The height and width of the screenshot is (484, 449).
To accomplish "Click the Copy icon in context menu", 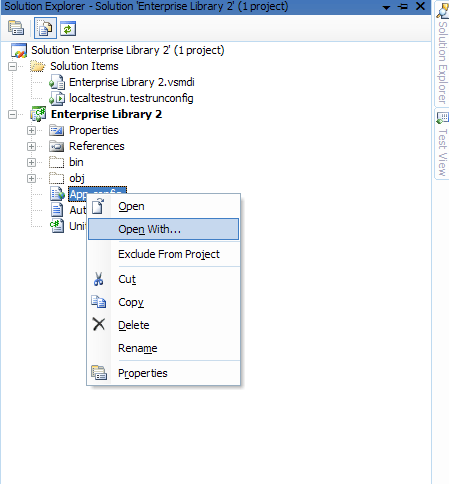I will click(x=99, y=302).
